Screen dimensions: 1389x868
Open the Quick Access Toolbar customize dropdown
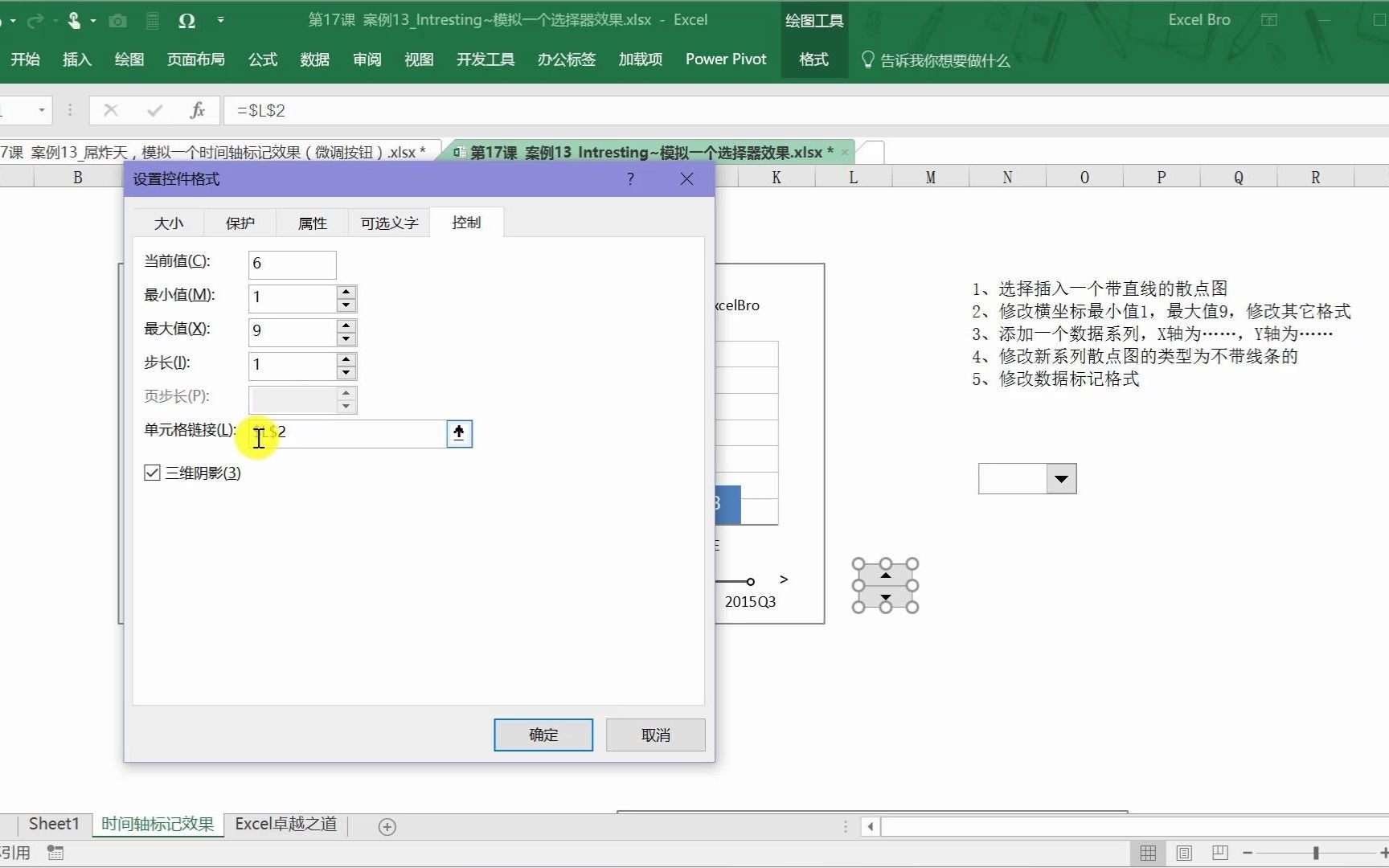(x=221, y=21)
